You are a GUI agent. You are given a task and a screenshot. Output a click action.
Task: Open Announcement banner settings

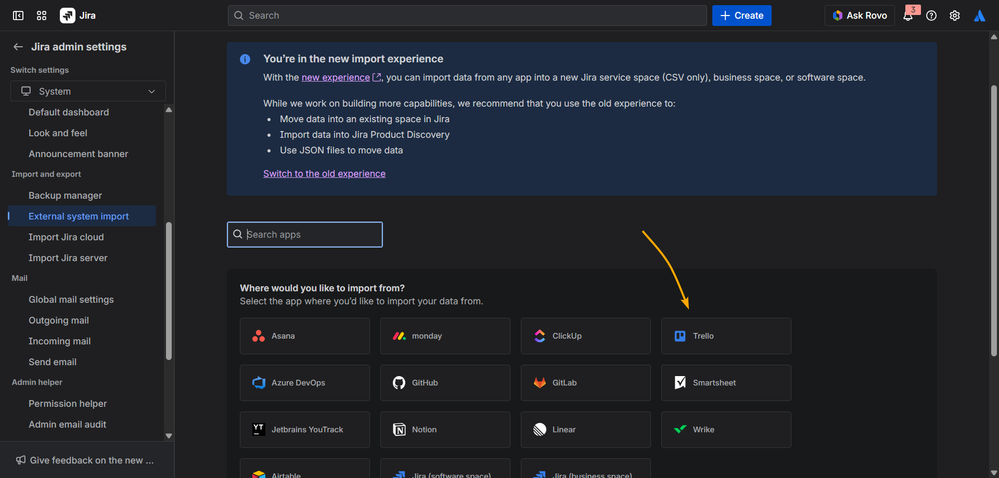(x=78, y=154)
